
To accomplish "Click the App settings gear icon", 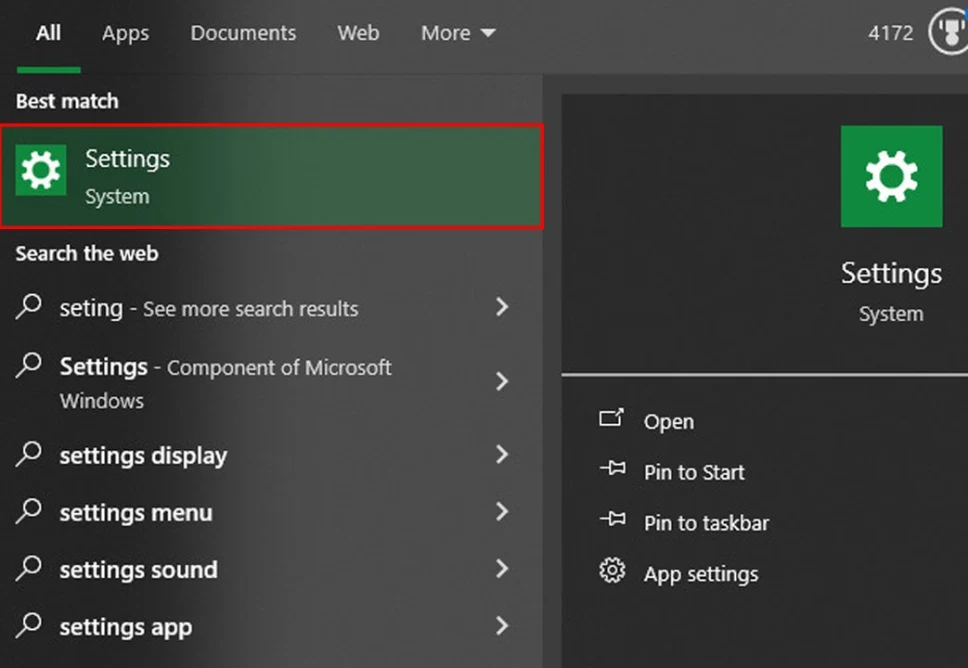I will (x=612, y=570).
